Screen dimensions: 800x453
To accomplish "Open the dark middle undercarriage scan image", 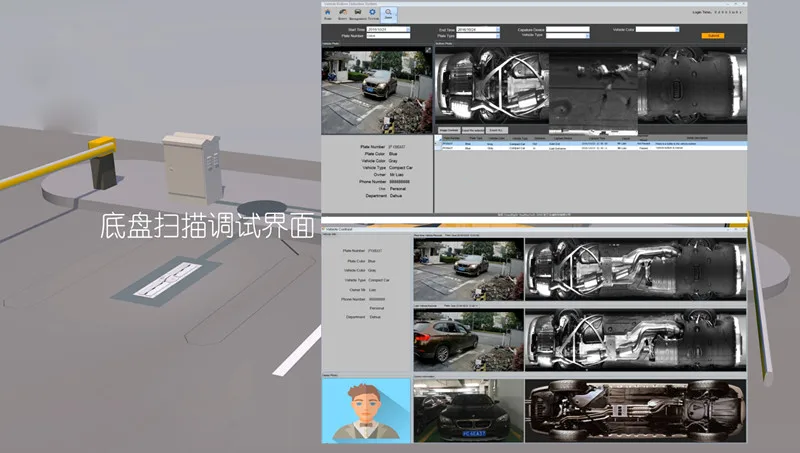I will tap(593, 92).
